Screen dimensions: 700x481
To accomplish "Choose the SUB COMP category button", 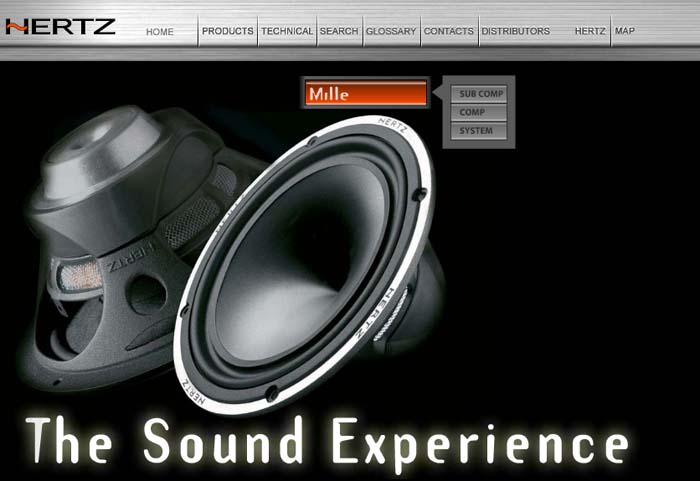I will (479, 94).
